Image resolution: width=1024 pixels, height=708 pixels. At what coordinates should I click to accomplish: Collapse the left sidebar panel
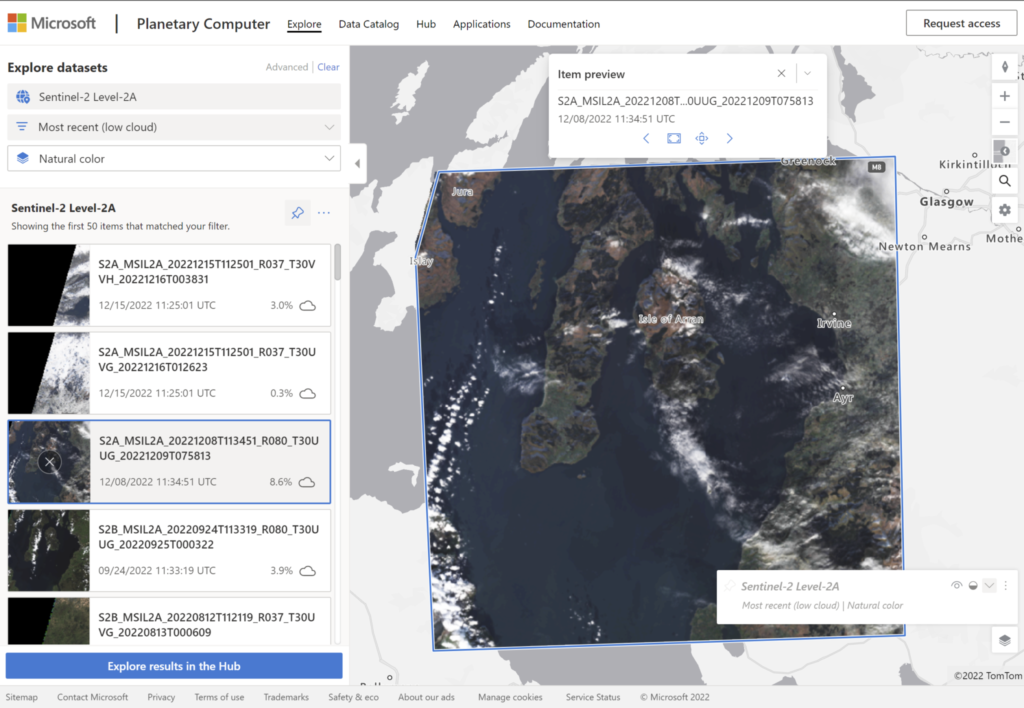pyautogui.click(x=358, y=162)
